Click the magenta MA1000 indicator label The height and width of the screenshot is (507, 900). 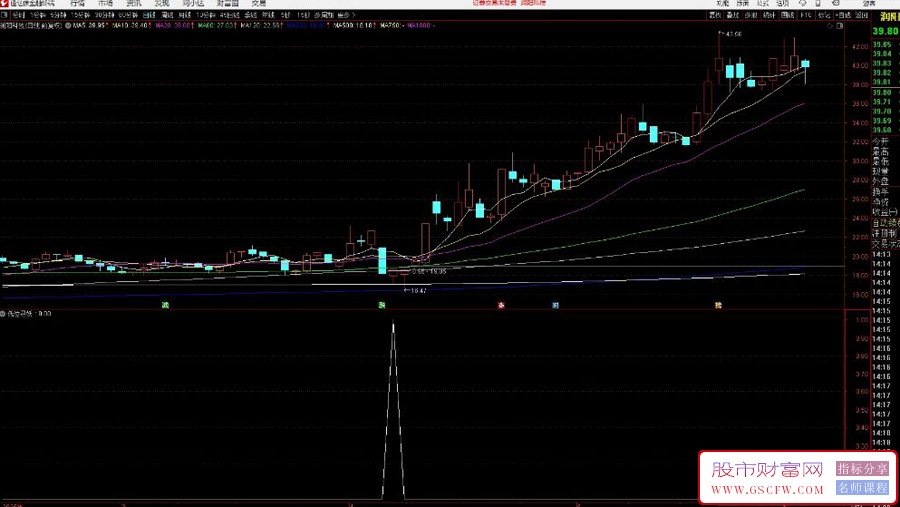pos(421,26)
